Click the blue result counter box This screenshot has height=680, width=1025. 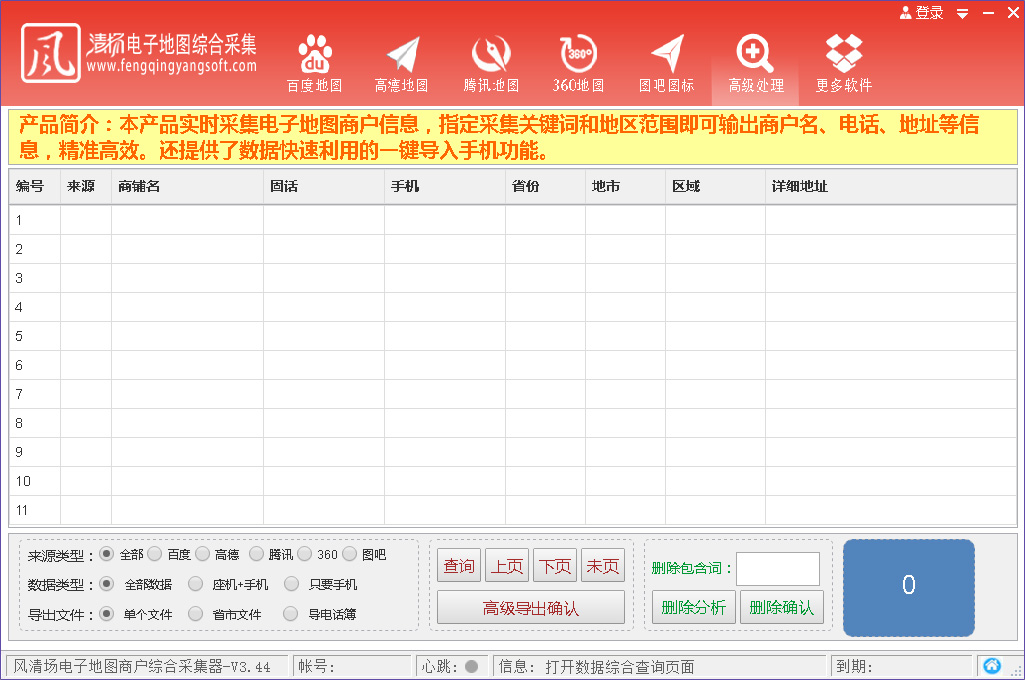coord(908,587)
